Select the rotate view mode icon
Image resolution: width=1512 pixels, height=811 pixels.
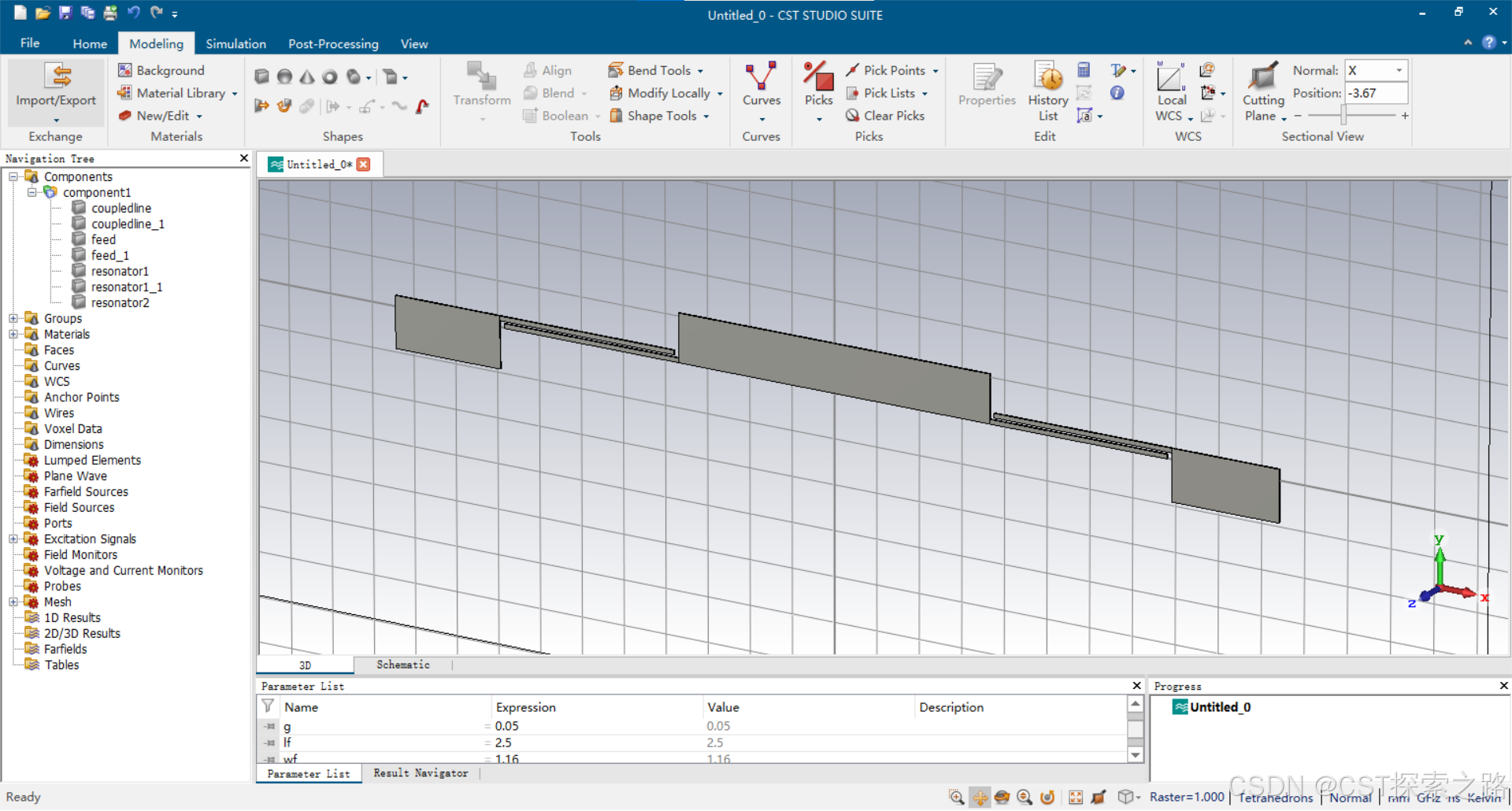coord(1002,797)
